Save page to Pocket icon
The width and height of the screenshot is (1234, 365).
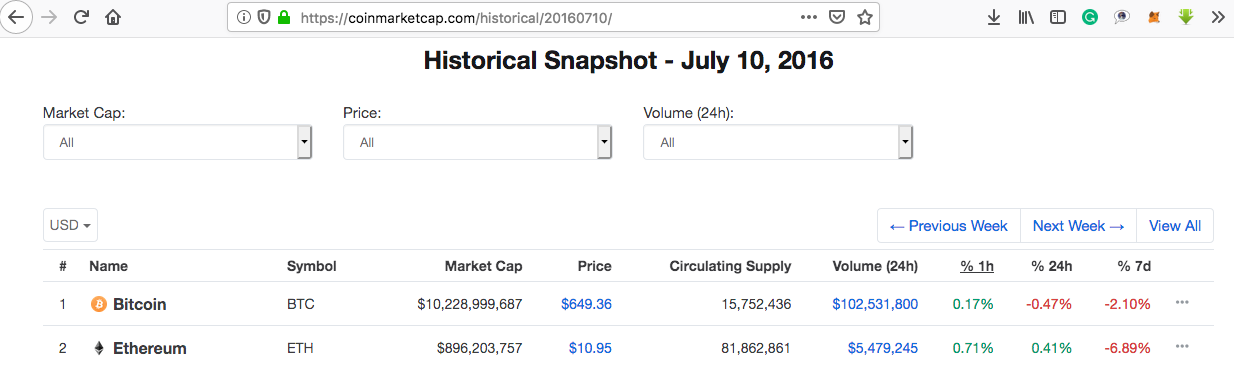[837, 17]
